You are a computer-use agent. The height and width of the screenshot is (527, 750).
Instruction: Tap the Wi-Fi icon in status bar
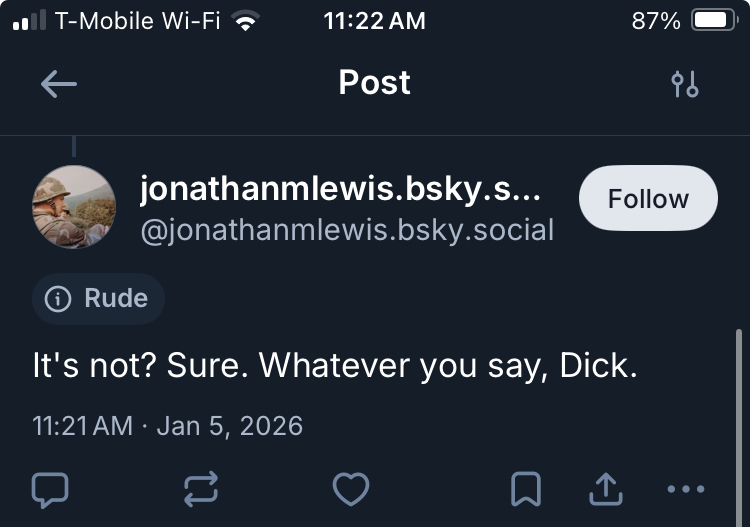(x=244, y=21)
